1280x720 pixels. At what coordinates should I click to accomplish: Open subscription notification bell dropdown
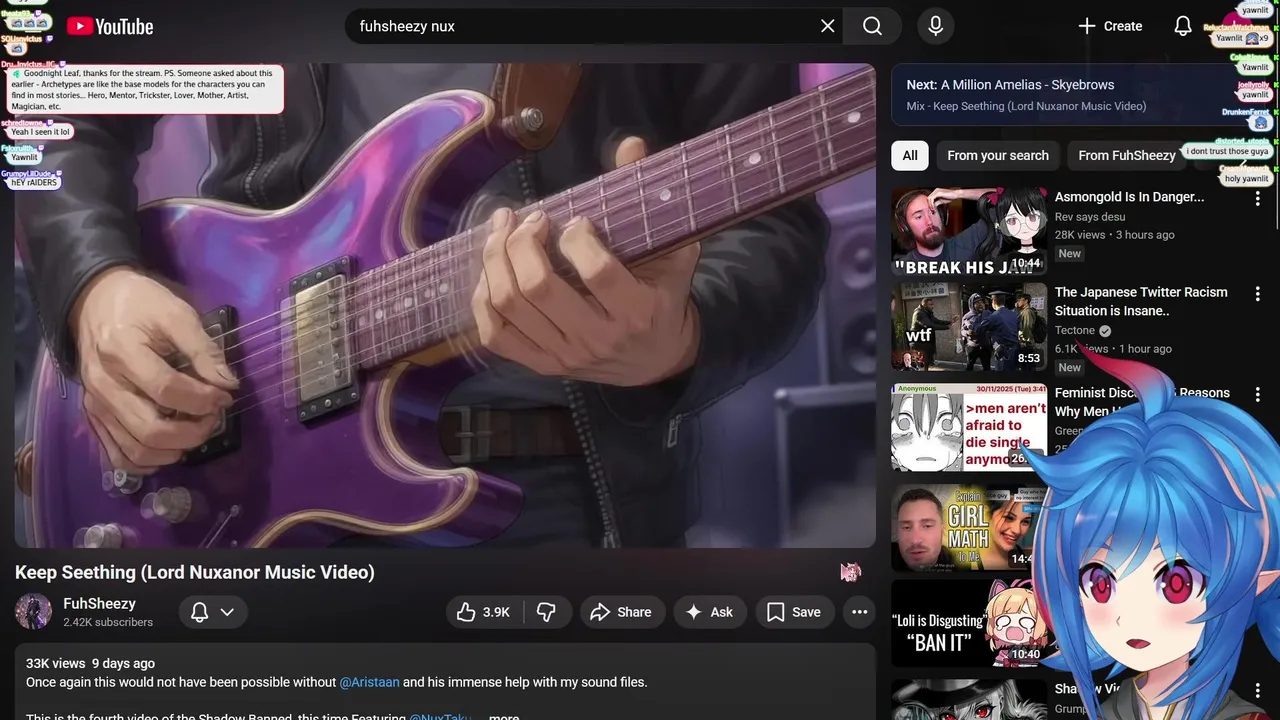213,612
